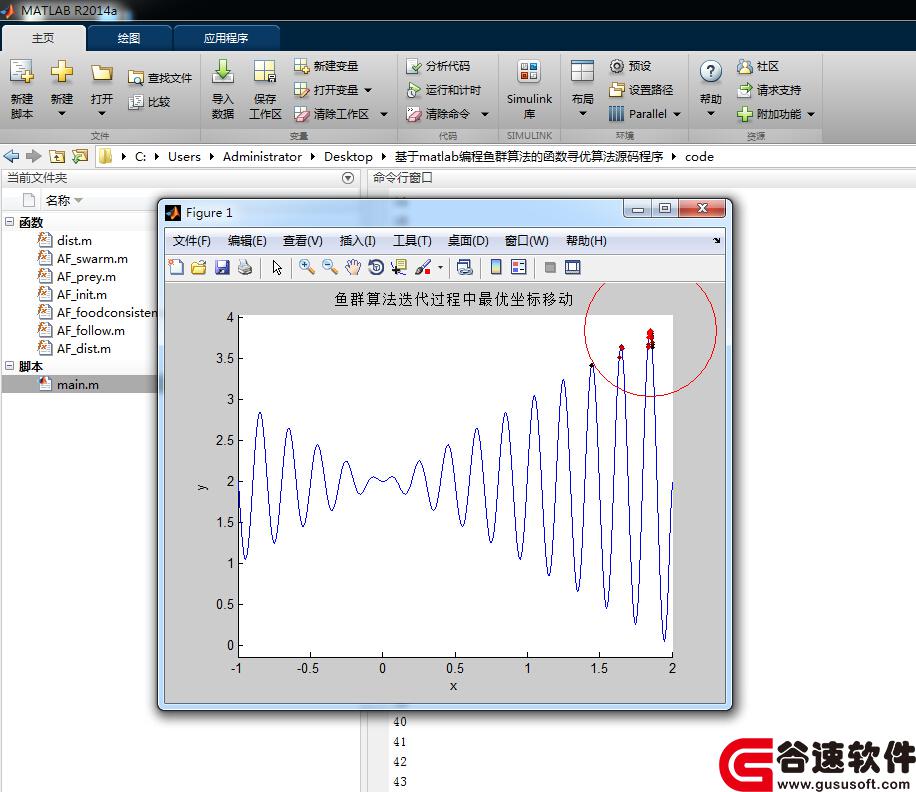
Task: Click Analyze Code (分析代码)
Action: pyautogui.click(x=438, y=66)
